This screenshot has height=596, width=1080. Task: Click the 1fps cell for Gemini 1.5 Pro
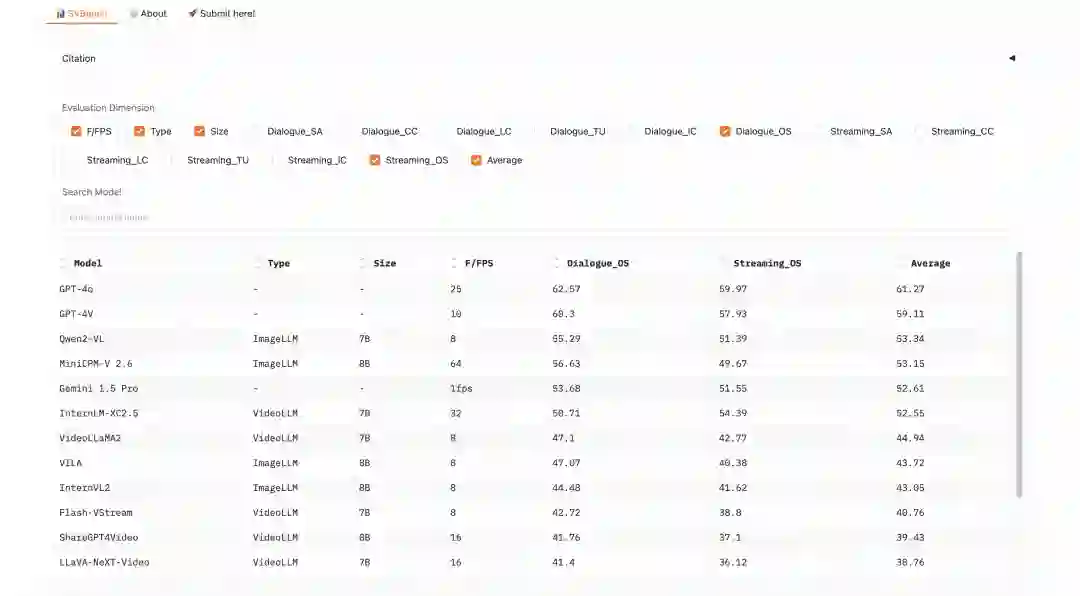coord(461,388)
